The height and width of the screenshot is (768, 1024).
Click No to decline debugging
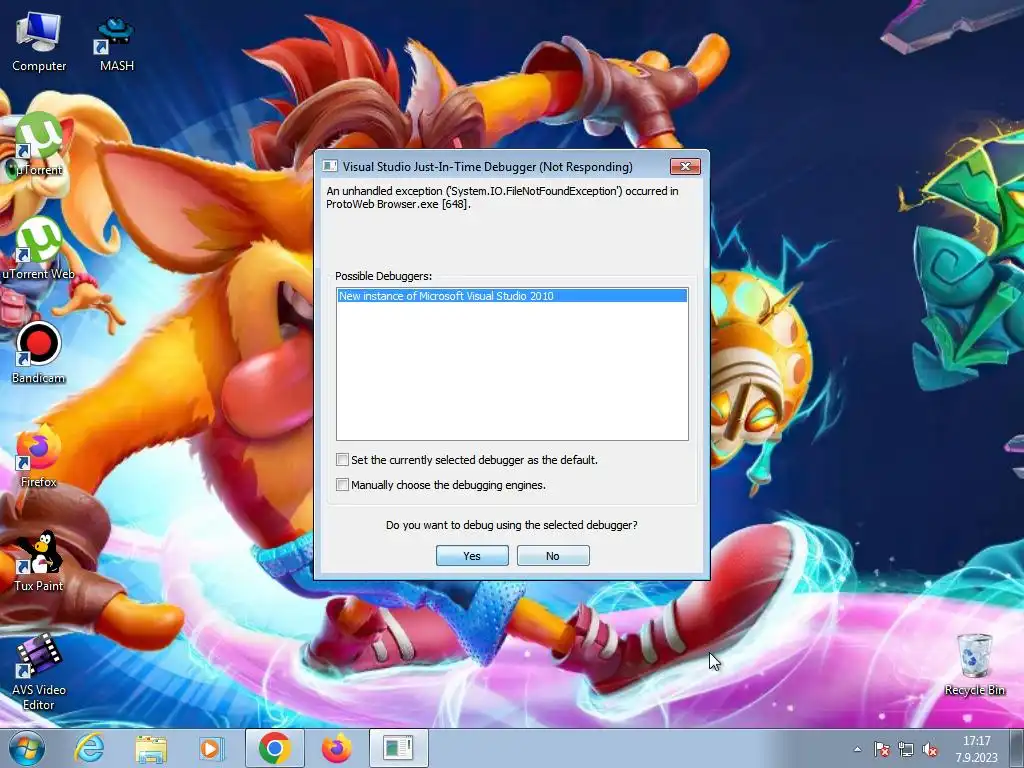pos(553,556)
